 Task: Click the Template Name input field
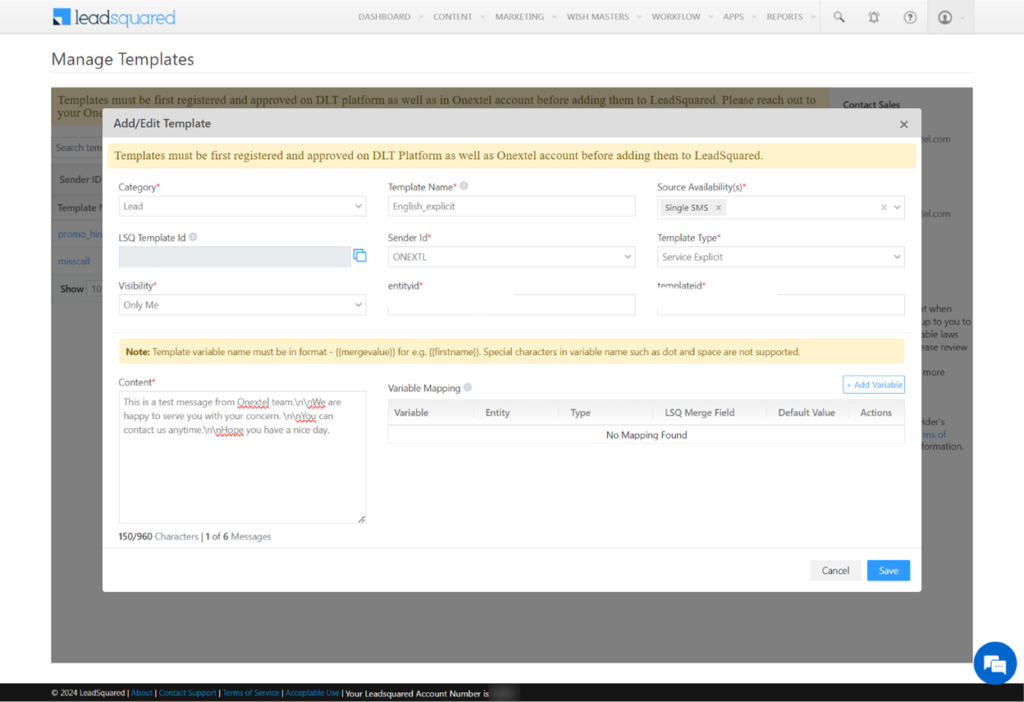(x=511, y=206)
